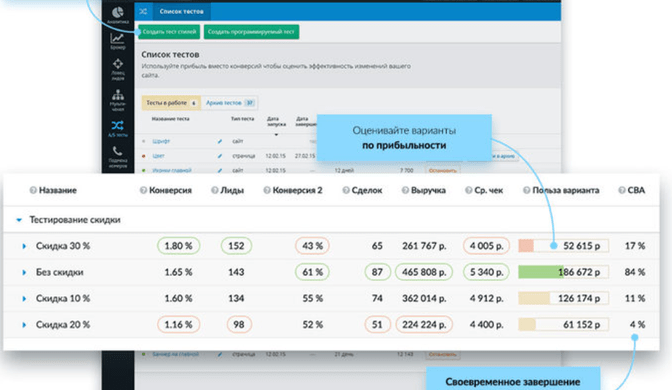Screen dimensions: 672x390
Task: Click the Создать программируемый тест button
Action: click(251, 32)
